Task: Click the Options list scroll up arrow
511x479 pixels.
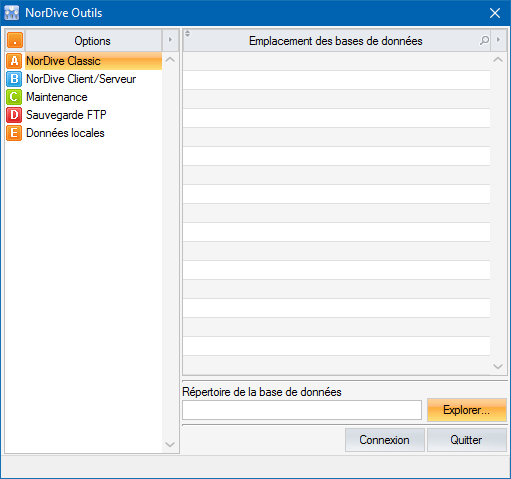Action: point(170,60)
